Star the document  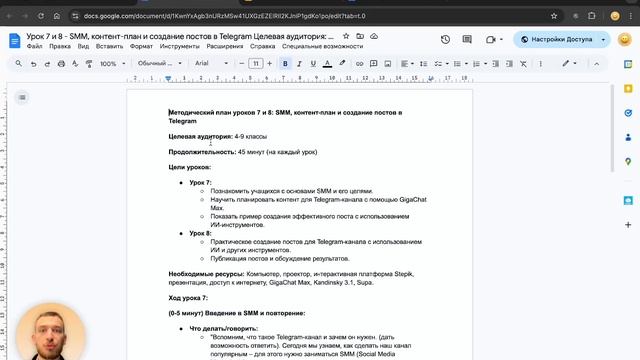point(346,36)
